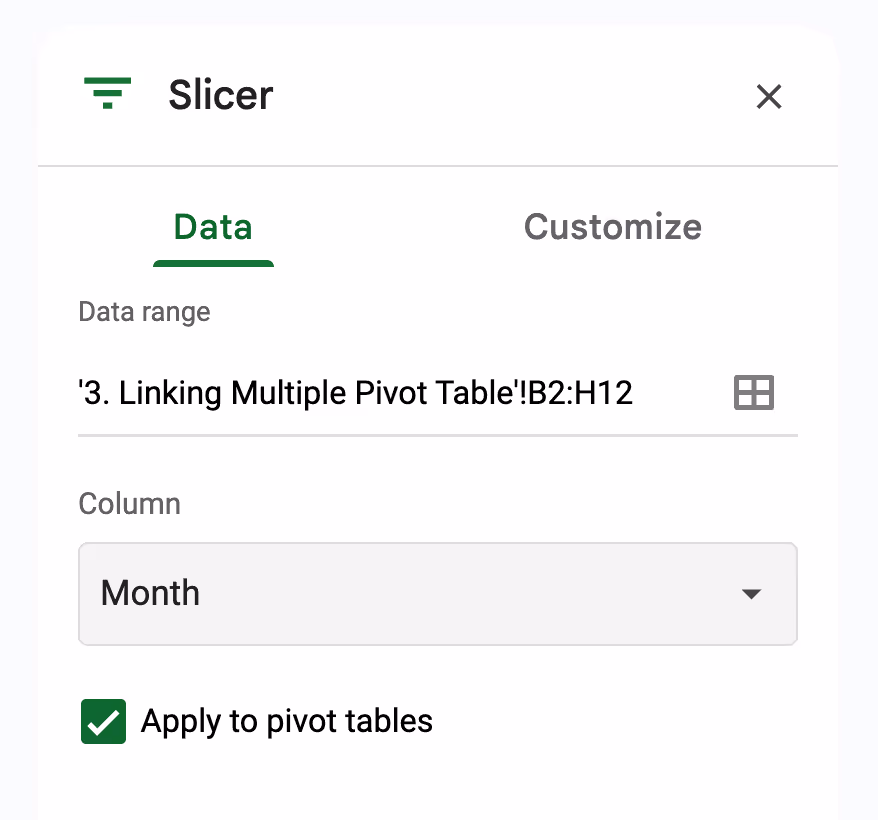Open the data range selection grid icon
Screen dimensions: 878x820
(755, 392)
